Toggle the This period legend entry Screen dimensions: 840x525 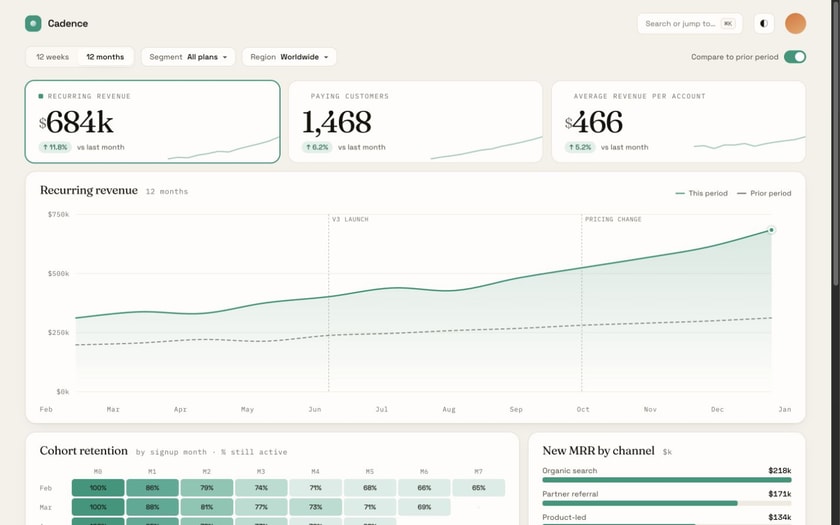click(x=702, y=193)
